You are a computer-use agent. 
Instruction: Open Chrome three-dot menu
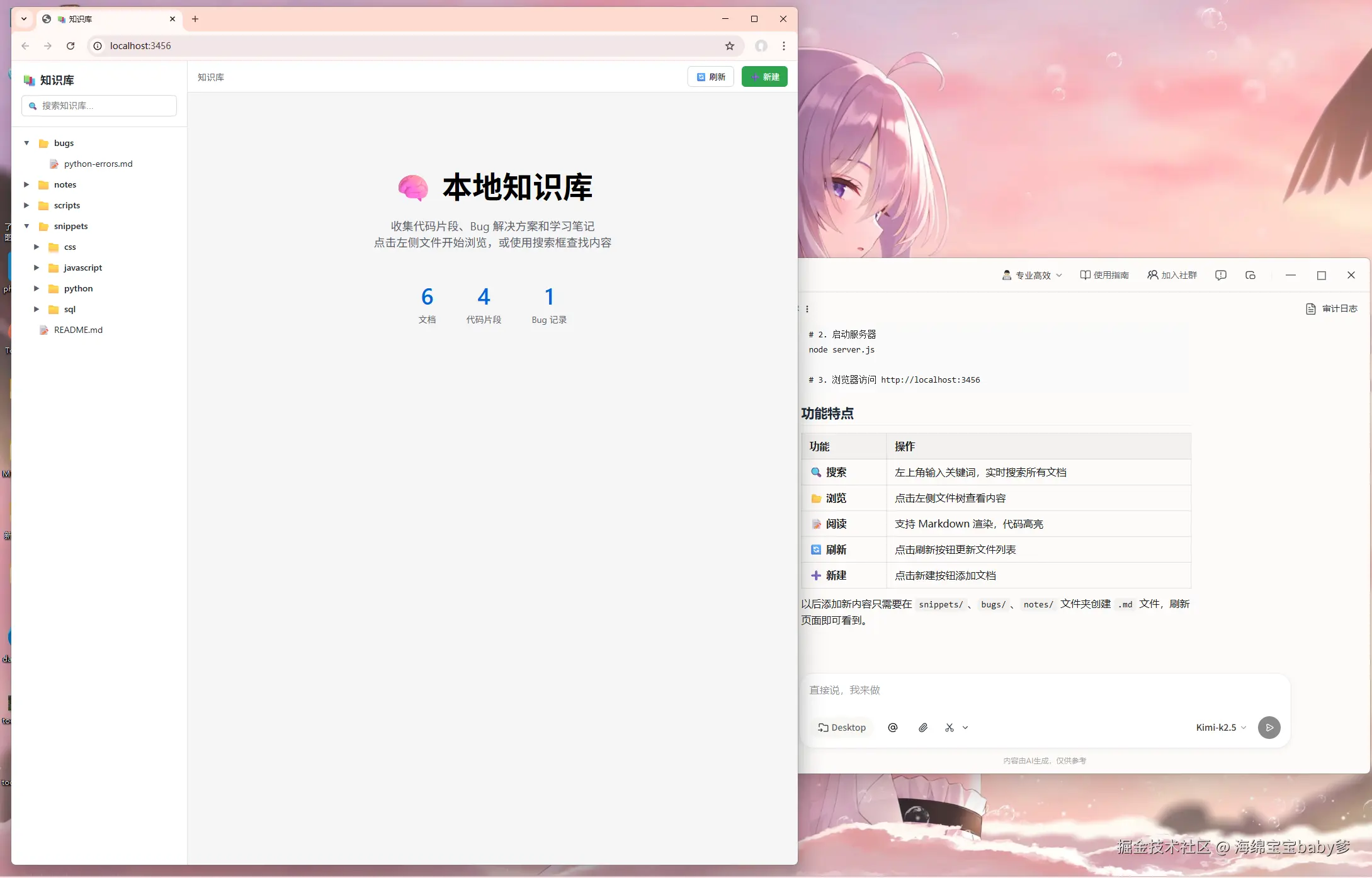784,46
